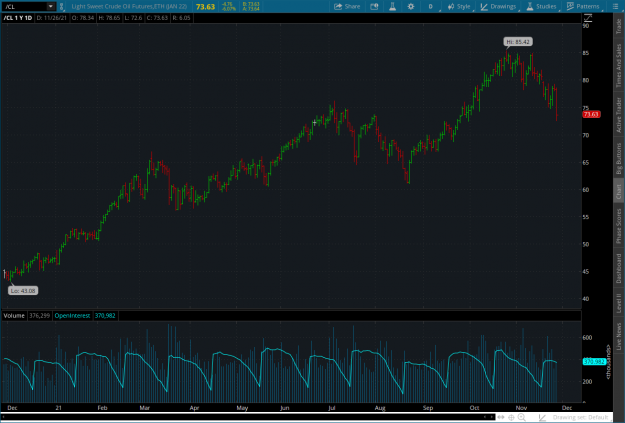This screenshot has width=625, height=423.
Task: Open the Drawing set: Default selector
Action: tap(580, 417)
